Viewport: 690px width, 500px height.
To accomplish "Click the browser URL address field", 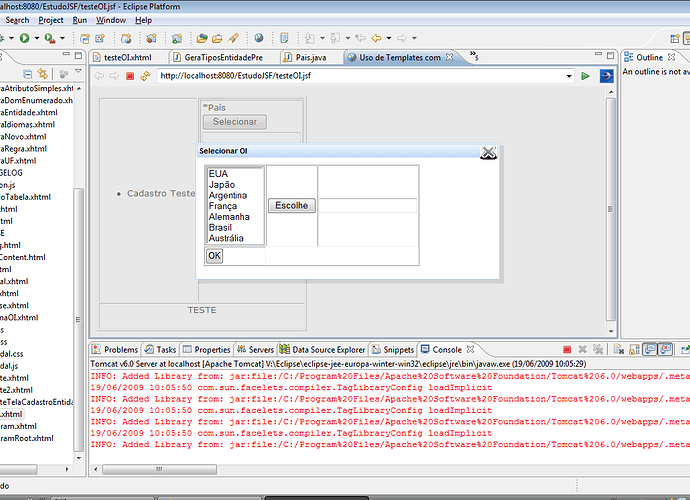I will [361, 76].
